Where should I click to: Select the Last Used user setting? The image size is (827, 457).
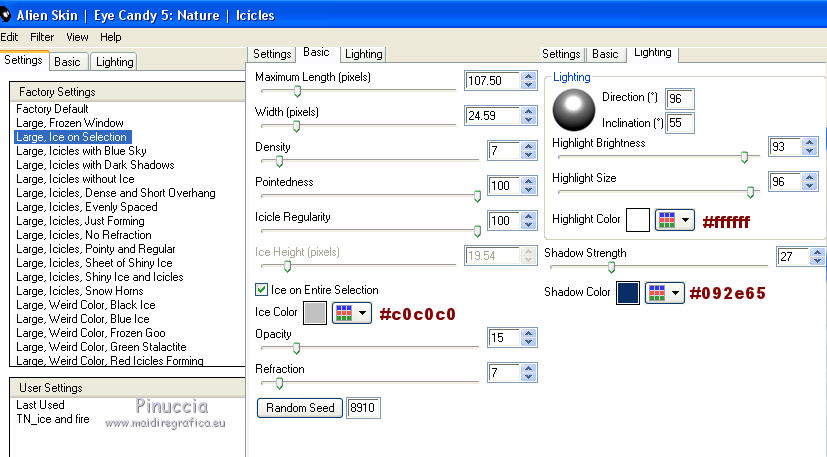click(40, 405)
